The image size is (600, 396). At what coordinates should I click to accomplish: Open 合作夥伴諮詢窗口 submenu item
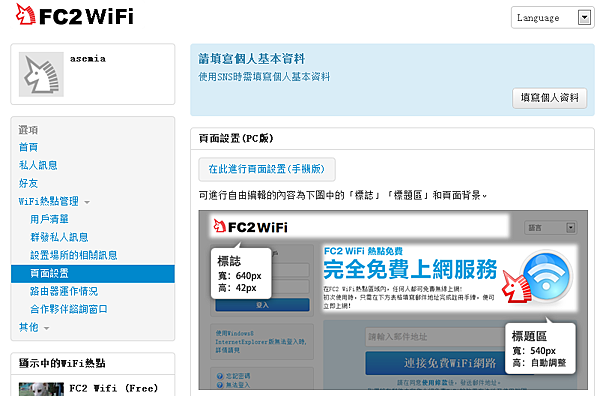[x=69, y=309]
